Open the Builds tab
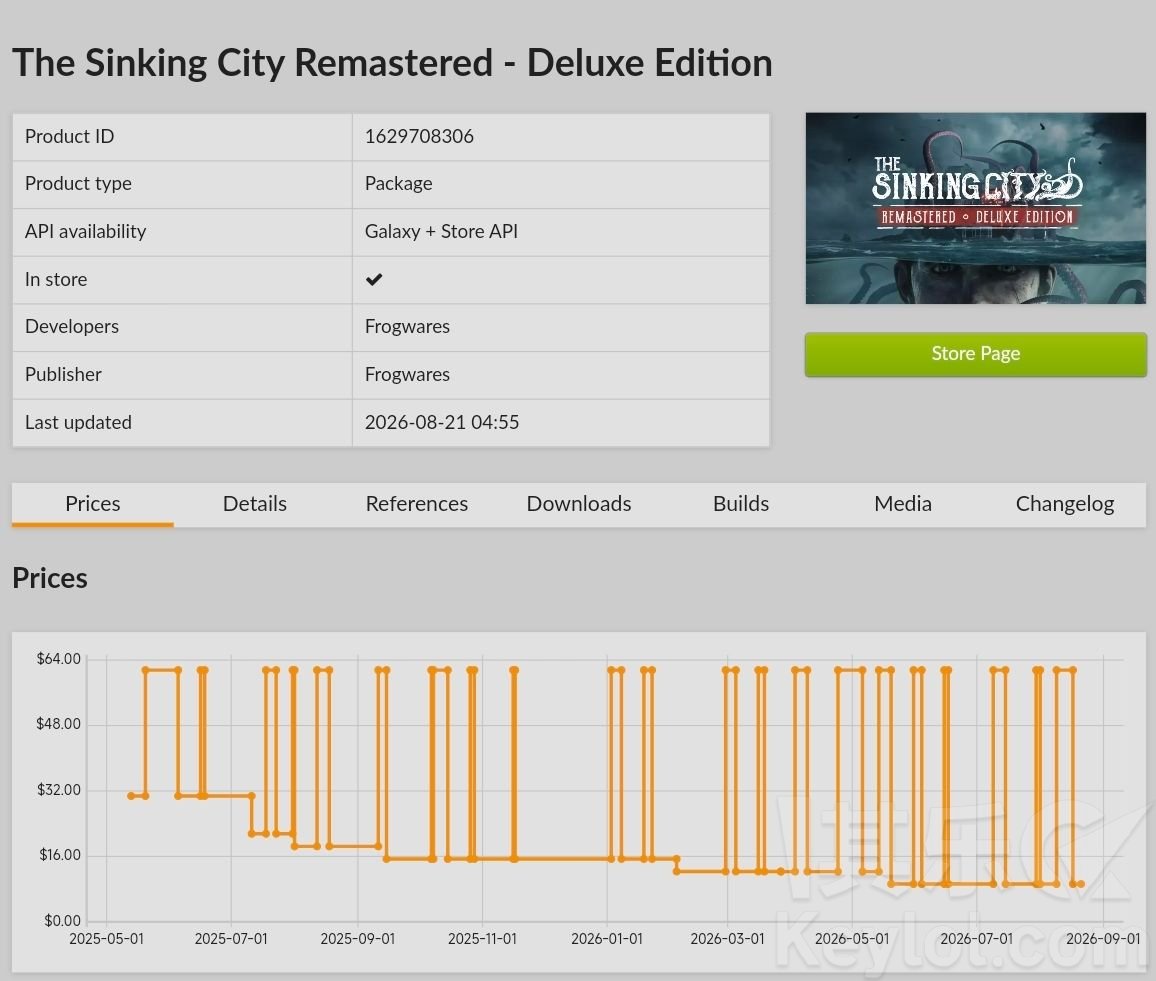1156x981 pixels. [741, 504]
